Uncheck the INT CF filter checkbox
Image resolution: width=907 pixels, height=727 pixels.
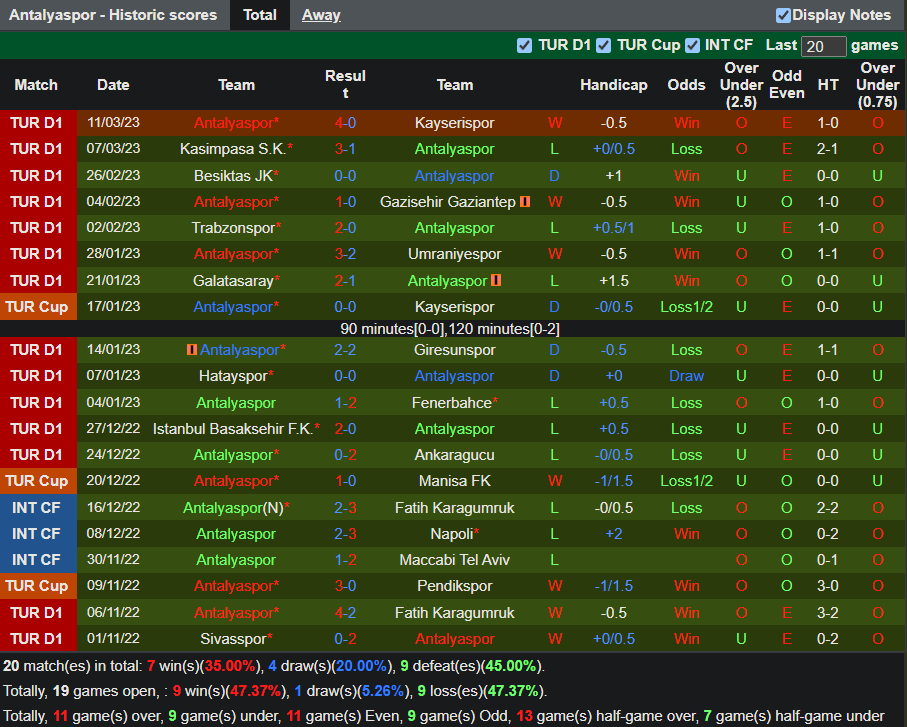point(692,46)
